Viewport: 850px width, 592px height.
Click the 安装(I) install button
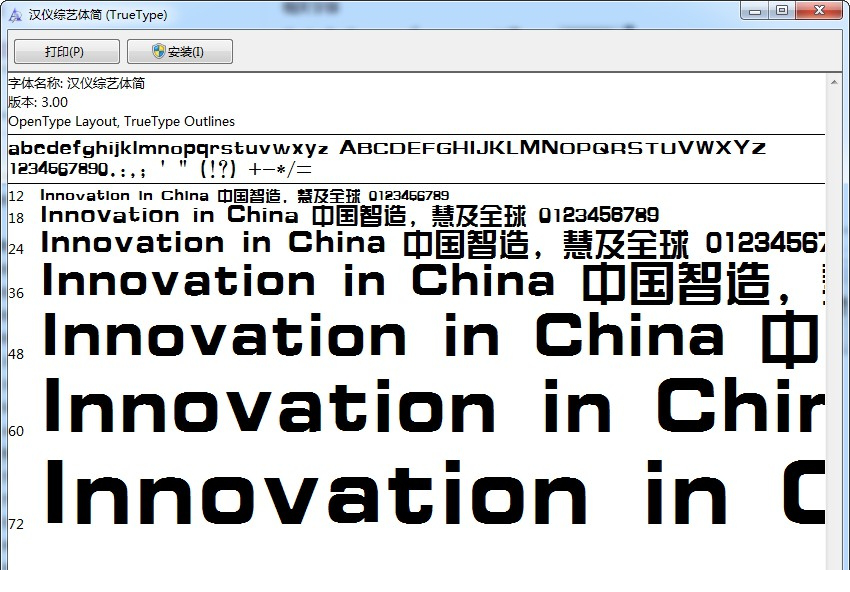(180, 52)
